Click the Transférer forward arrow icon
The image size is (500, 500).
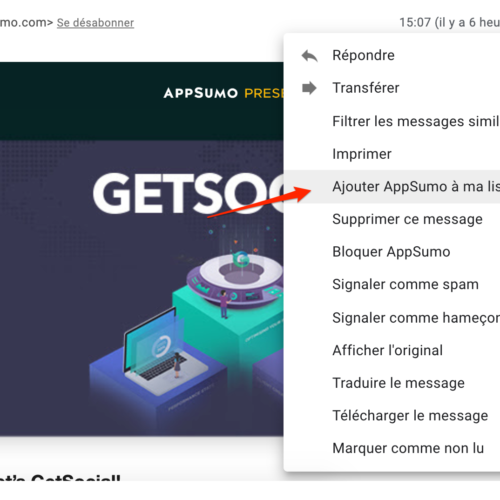pos(309,88)
